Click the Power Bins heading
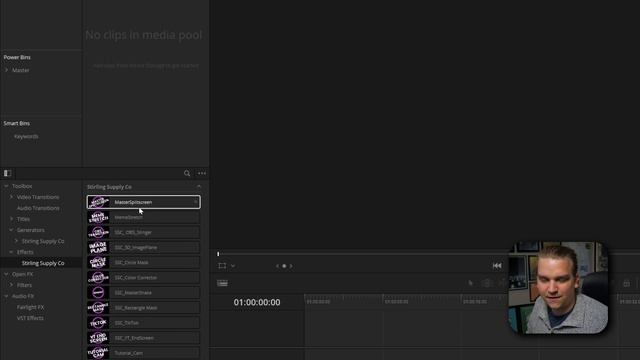640x360 pixels. point(17,57)
